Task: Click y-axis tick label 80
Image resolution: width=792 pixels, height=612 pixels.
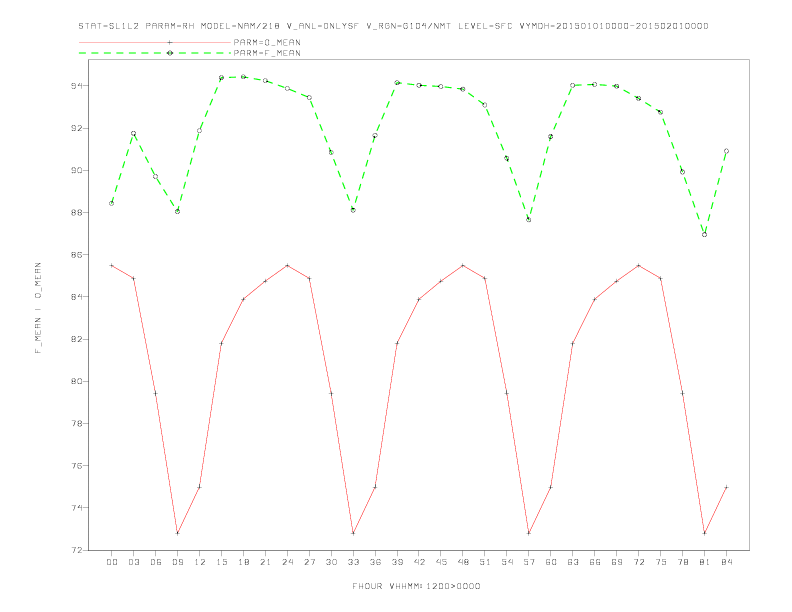Action: pyautogui.click(x=77, y=381)
